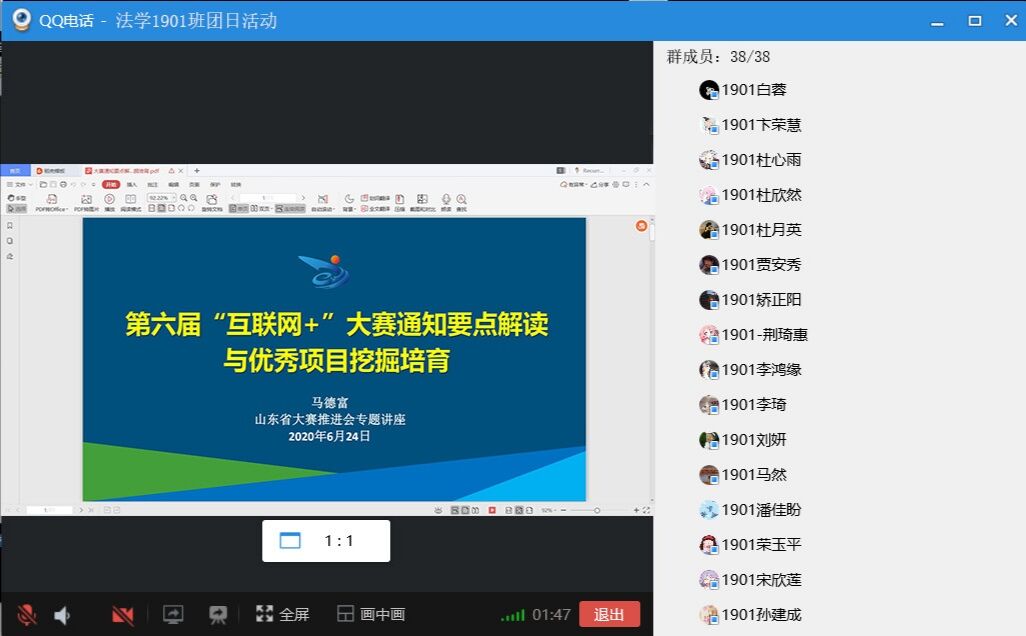
Task: Click the share screen monitor icon
Action: click(x=173, y=615)
